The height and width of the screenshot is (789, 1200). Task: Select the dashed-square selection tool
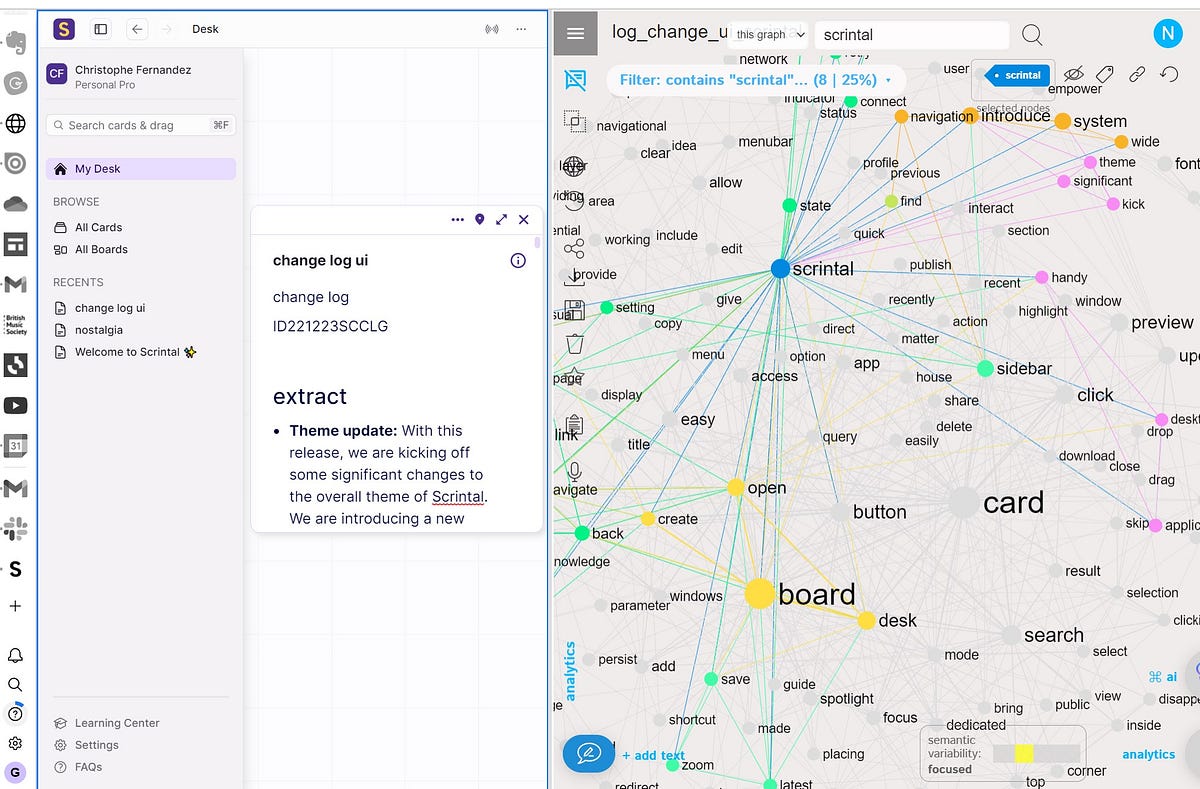pyautogui.click(x=574, y=122)
